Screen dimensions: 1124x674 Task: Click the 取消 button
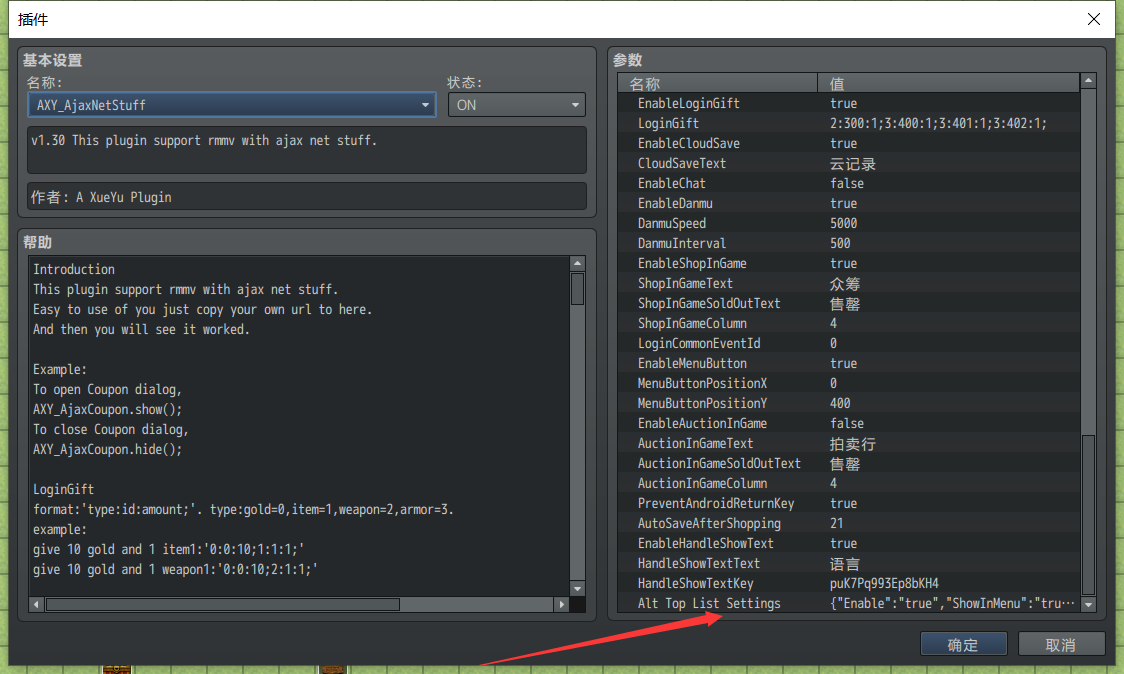pyautogui.click(x=1061, y=645)
